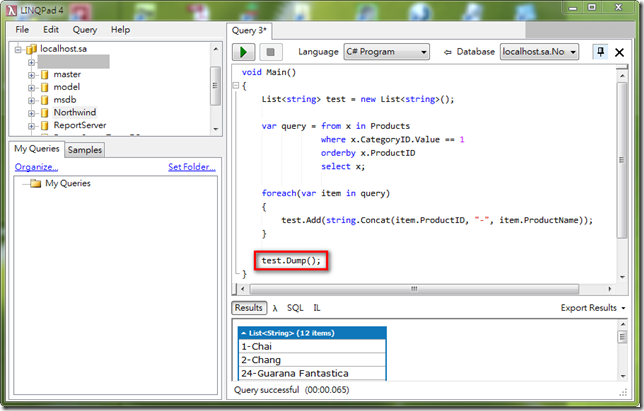Viewport: 644px width, 411px height.
Task: Open the Export Results dropdown
Action: pos(593,308)
